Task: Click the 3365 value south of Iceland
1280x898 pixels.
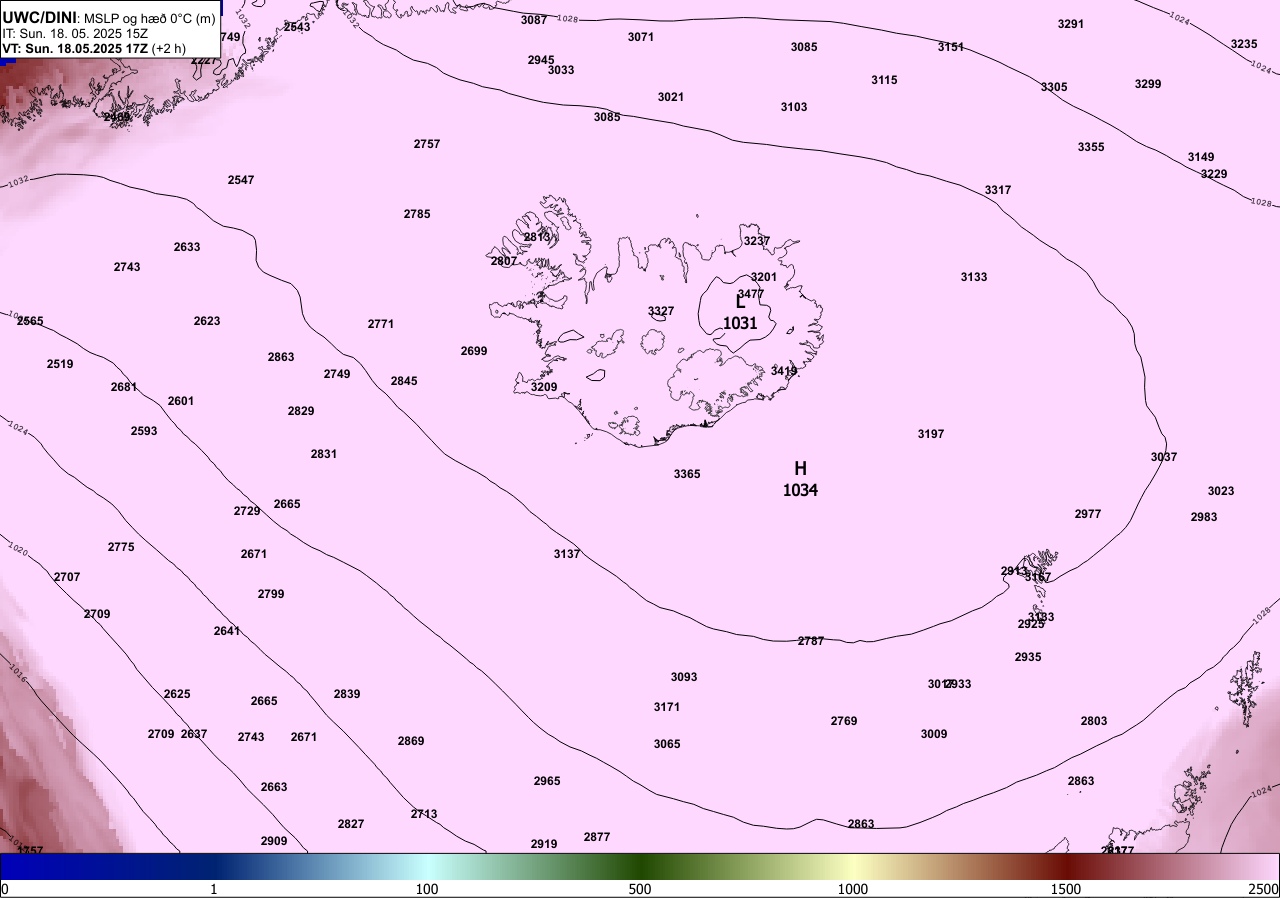Action: [x=687, y=474]
